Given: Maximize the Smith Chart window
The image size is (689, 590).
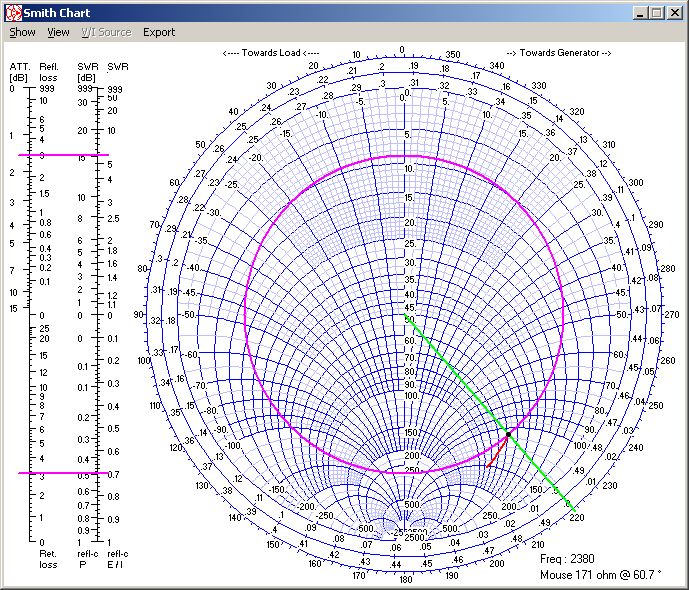Looking at the screenshot, I should point(657,12).
